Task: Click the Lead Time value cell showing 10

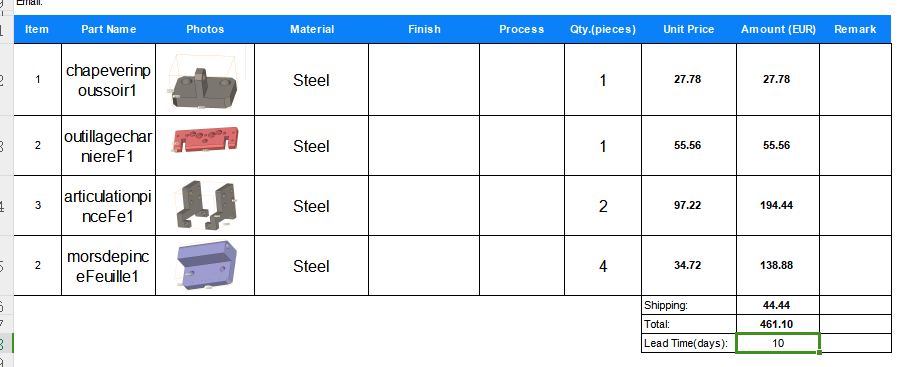Action: click(778, 343)
